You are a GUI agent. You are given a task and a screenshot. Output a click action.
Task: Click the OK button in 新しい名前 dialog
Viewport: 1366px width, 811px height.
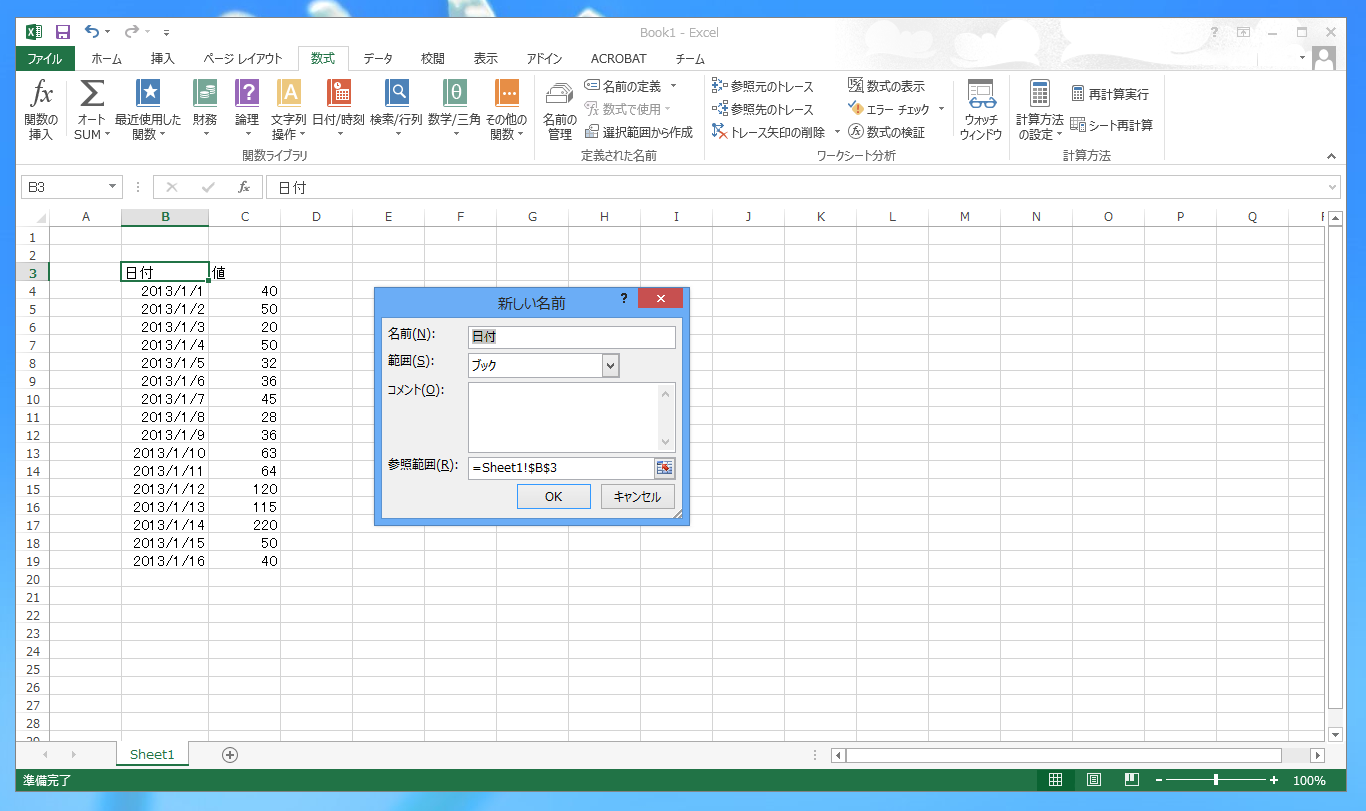553,496
